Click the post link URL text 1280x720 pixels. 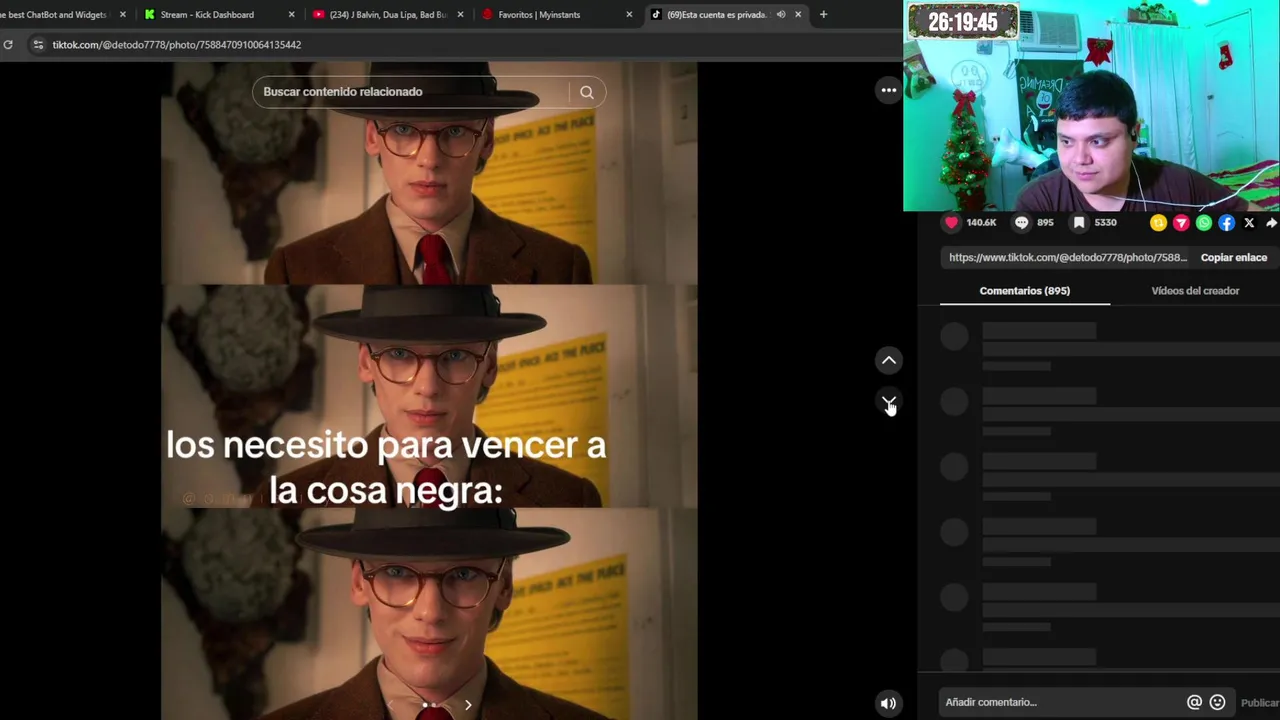click(1067, 258)
